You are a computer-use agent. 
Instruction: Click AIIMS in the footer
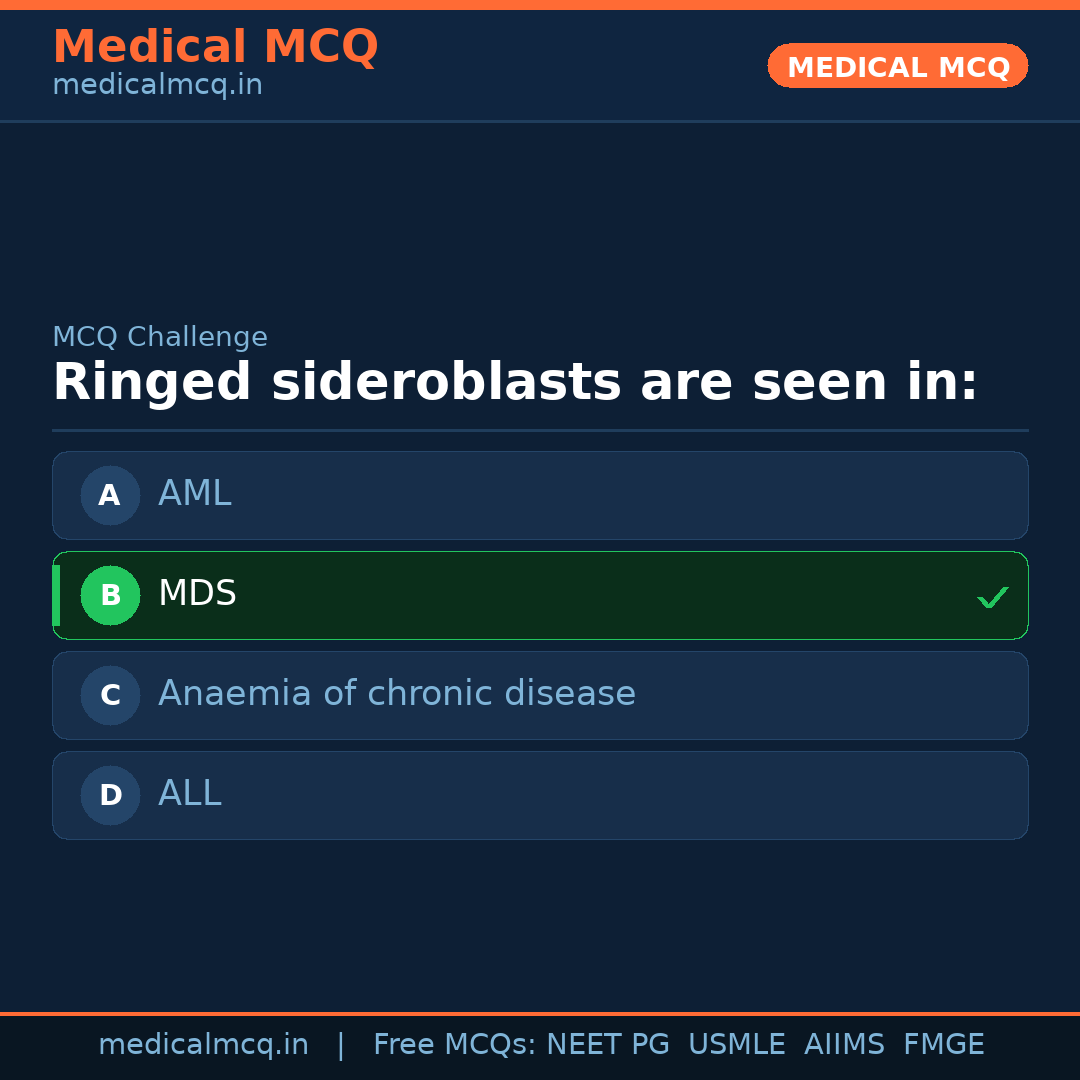(844, 1045)
